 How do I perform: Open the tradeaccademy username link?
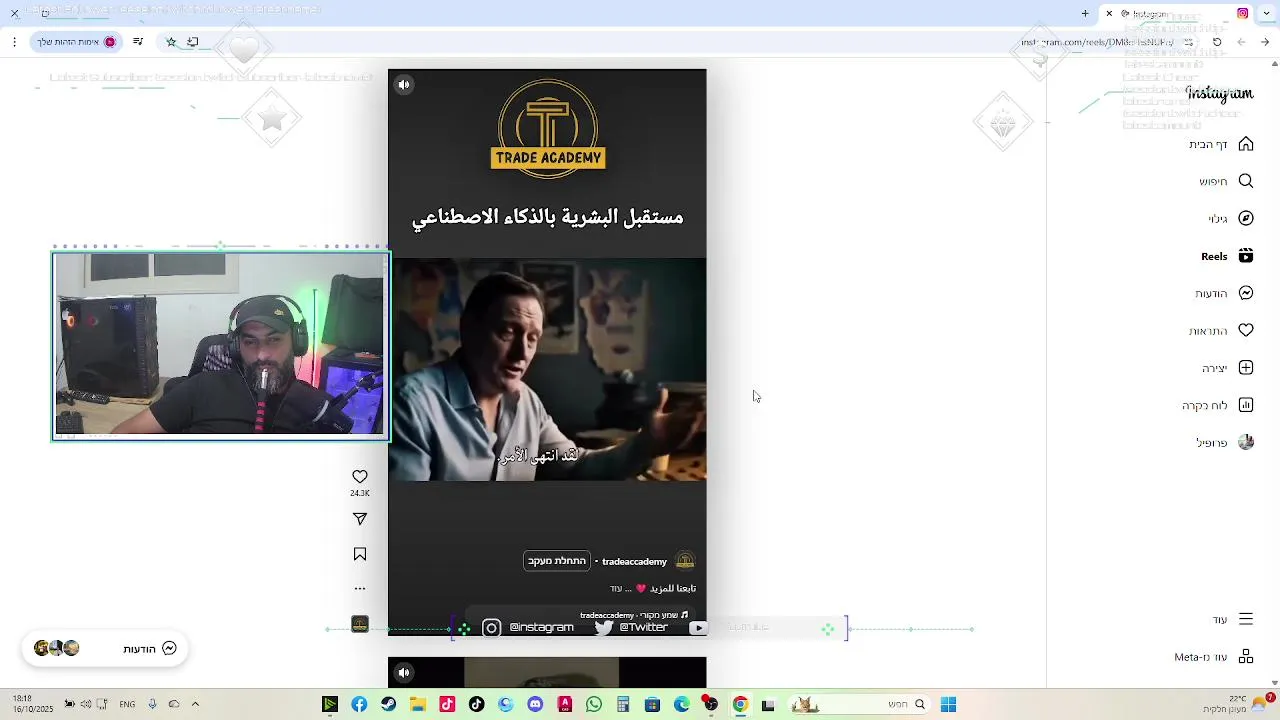click(634, 562)
